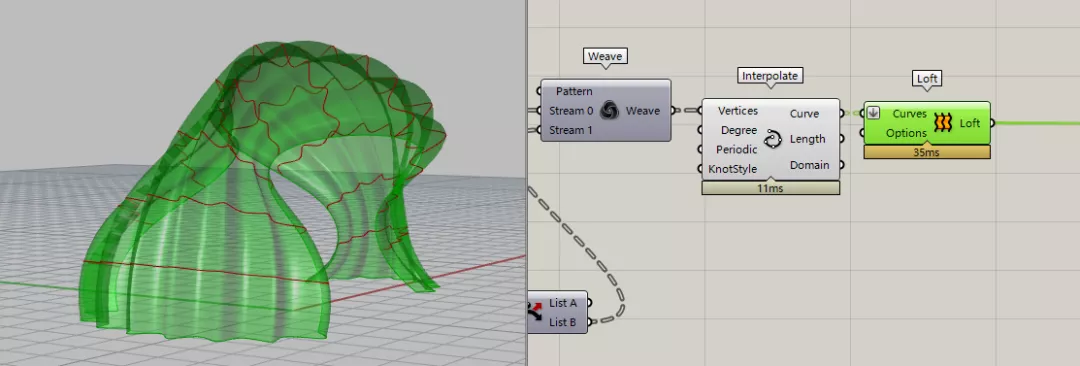Toggle the flatten arrow on Loft Curves input
Viewport: 1080px width, 366px height.
[873, 112]
